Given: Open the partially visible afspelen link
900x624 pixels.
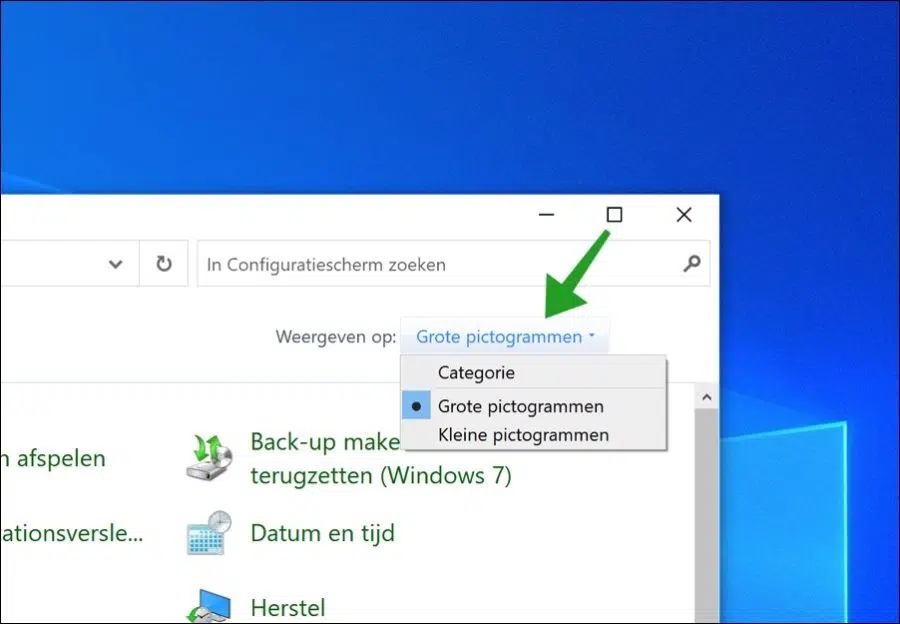Looking at the screenshot, I should (53, 459).
